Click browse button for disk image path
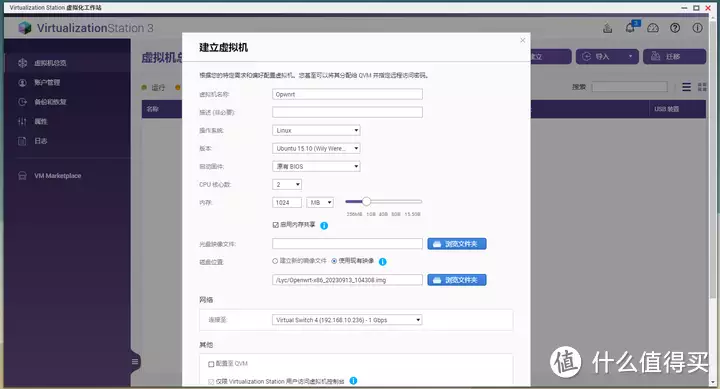Viewport: 720px width, 389px height. point(457,280)
